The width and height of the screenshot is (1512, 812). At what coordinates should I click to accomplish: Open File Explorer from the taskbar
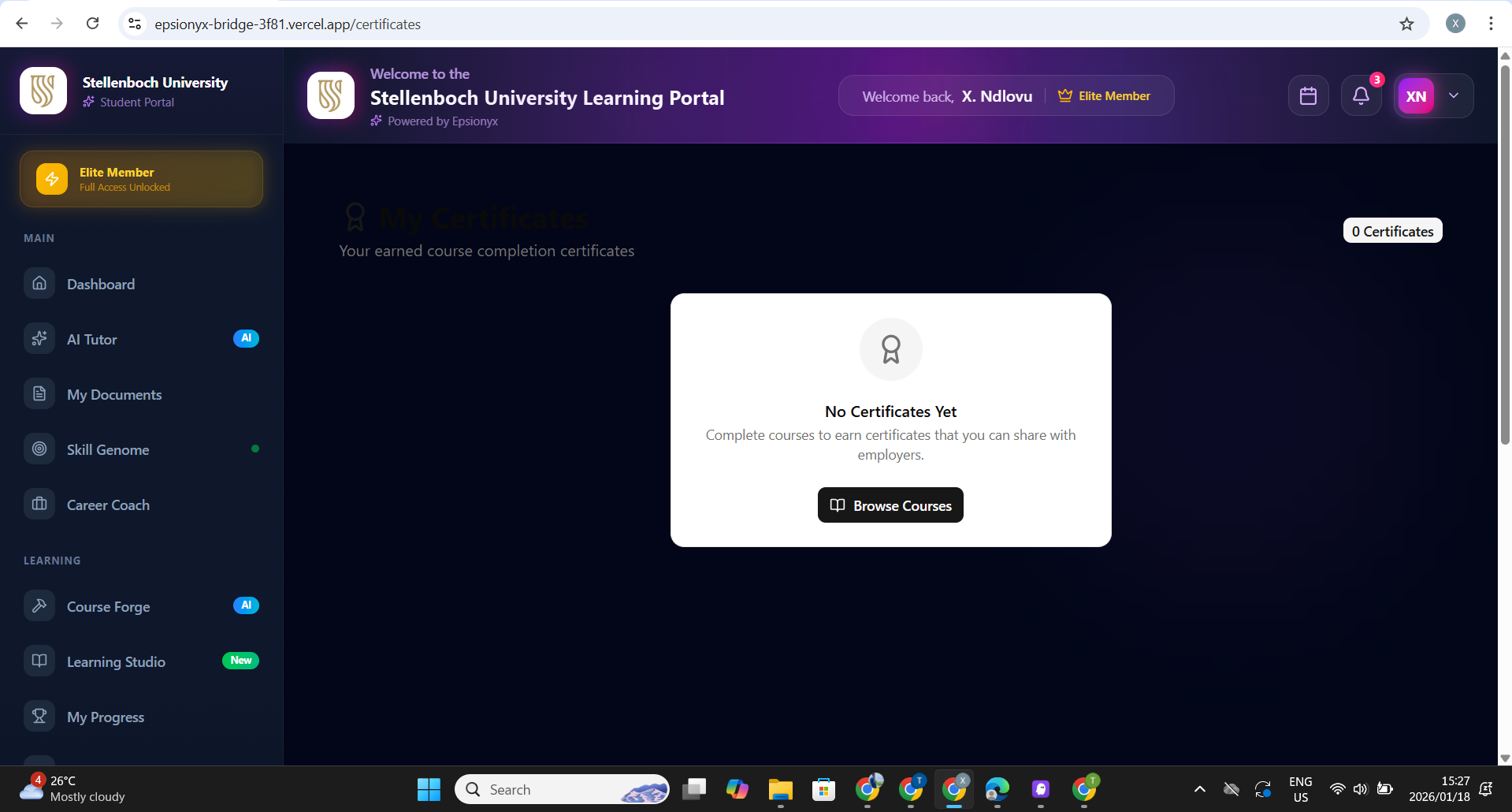[x=781, y=789]
